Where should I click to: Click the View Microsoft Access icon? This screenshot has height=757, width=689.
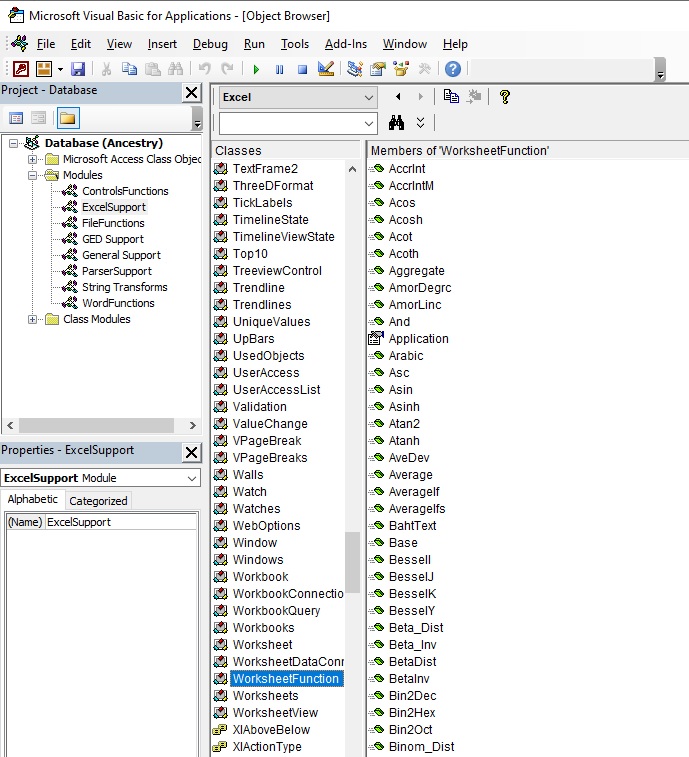click(21, 69)
